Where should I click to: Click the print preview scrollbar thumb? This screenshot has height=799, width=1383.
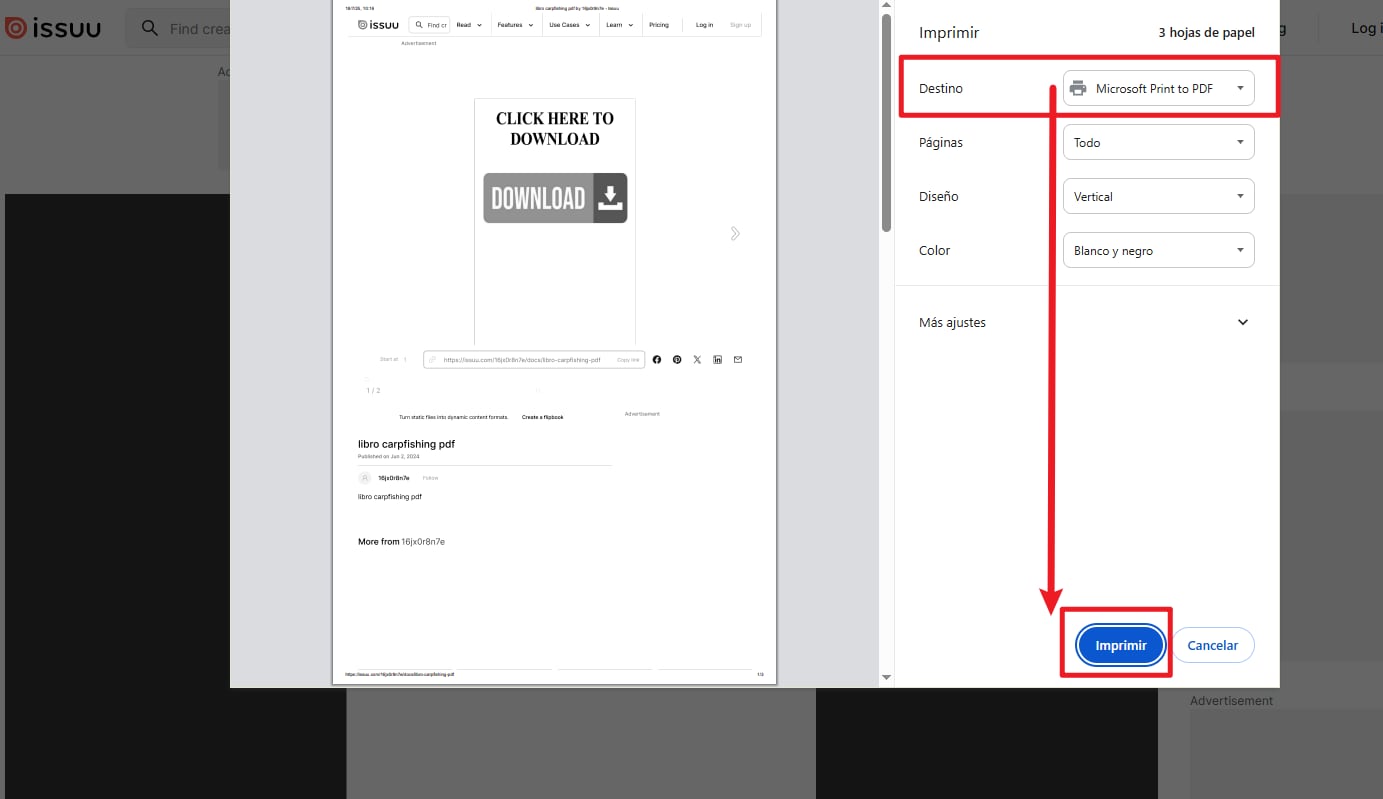tap(886, 123)
